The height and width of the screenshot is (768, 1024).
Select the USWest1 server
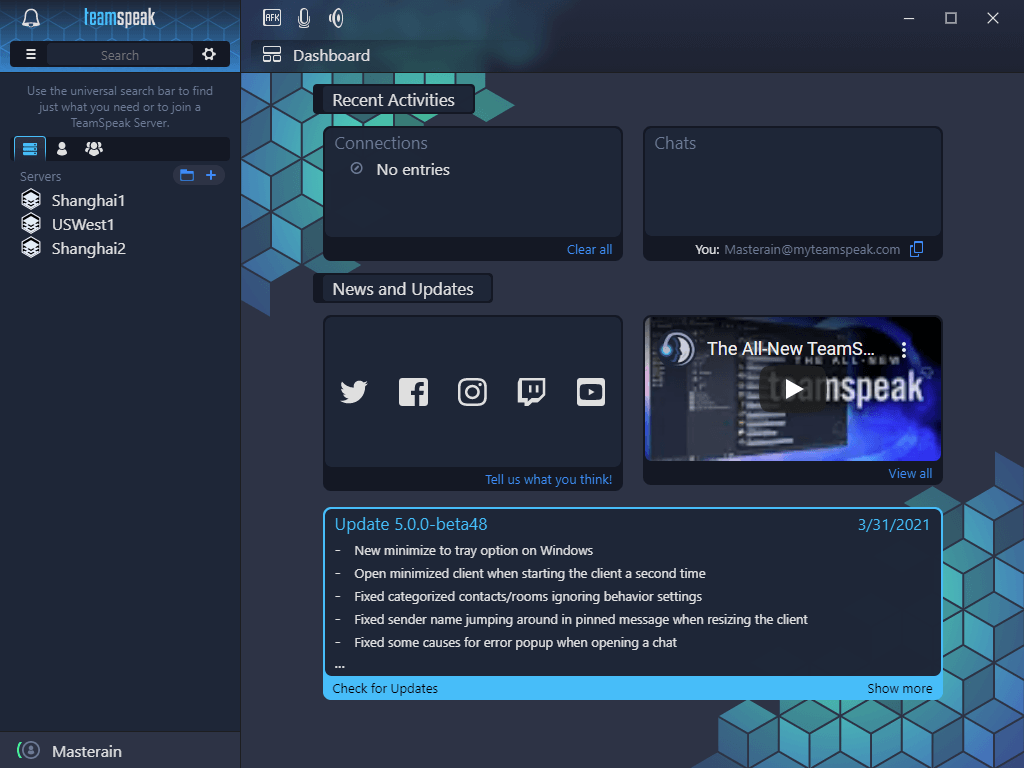tap(83, 224)
